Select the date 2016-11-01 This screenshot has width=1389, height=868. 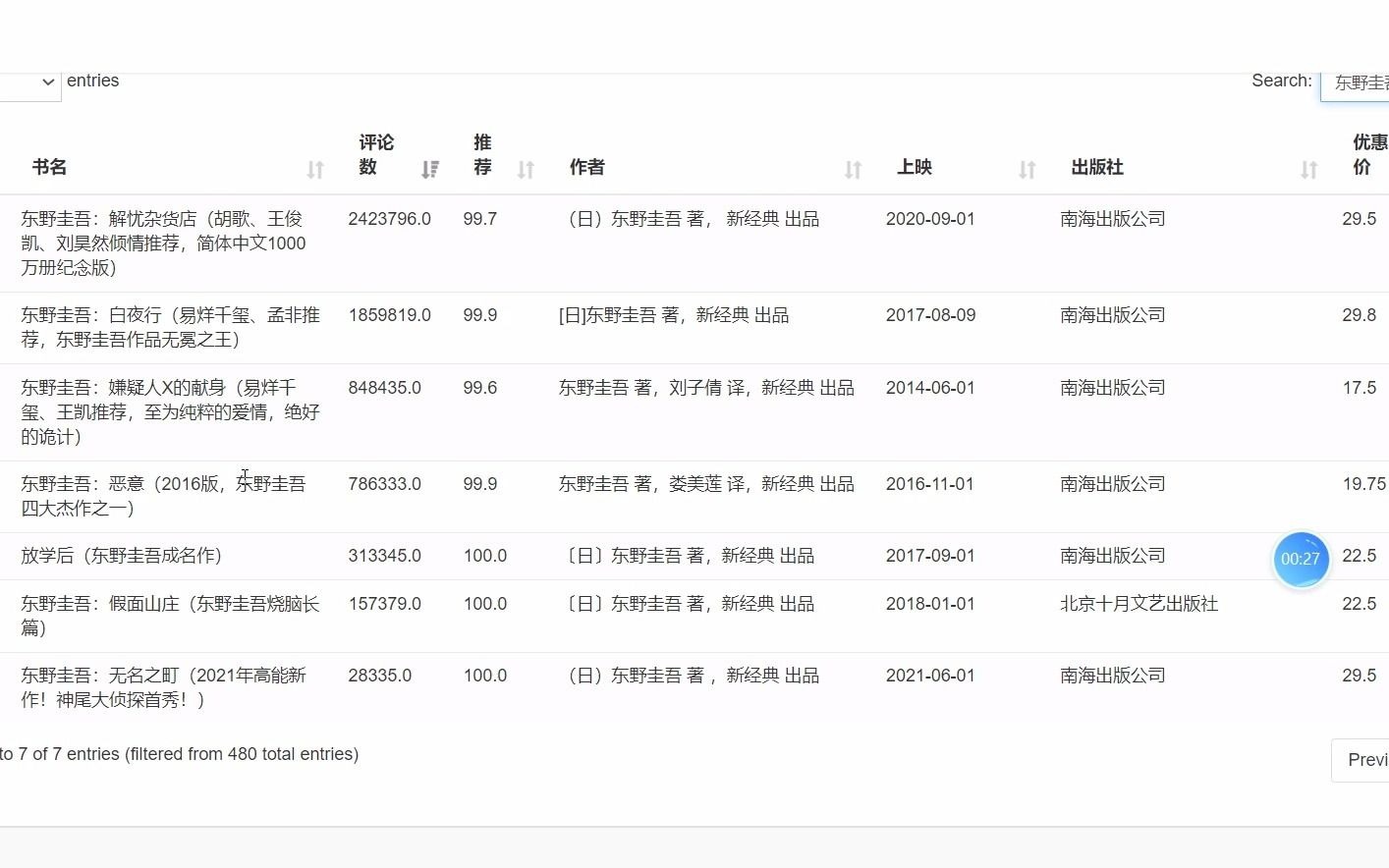930,484
